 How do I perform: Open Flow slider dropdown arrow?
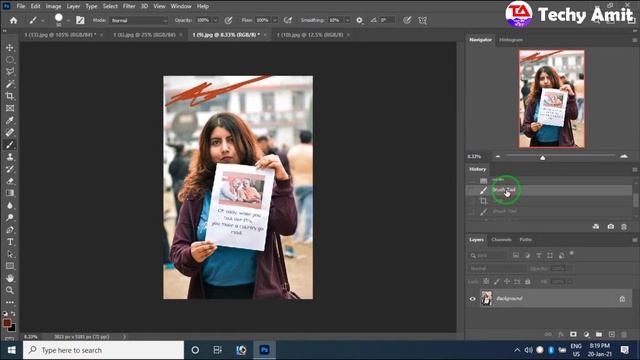[x=275, y=20]
